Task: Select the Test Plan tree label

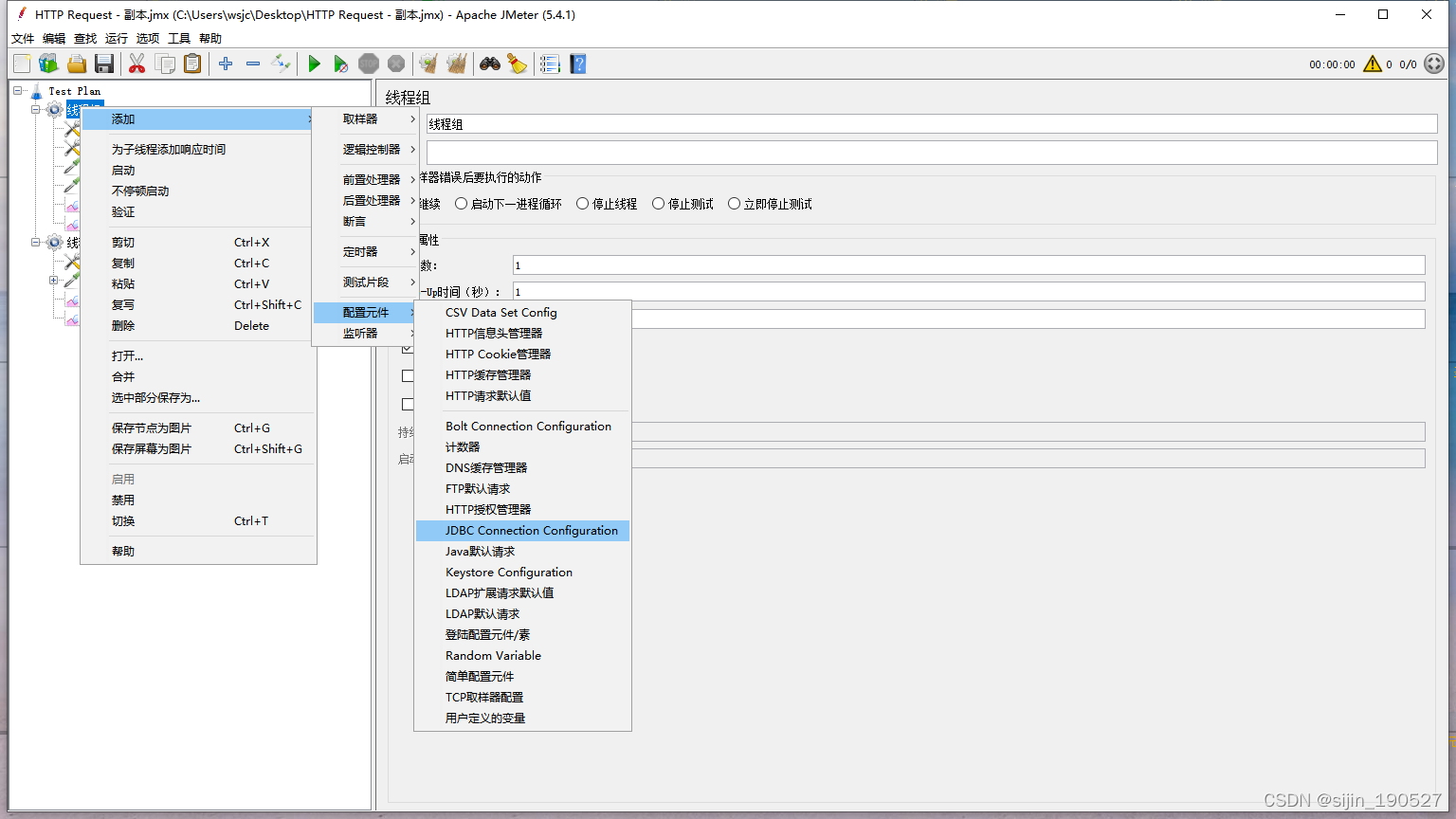Action: (74, 91)
